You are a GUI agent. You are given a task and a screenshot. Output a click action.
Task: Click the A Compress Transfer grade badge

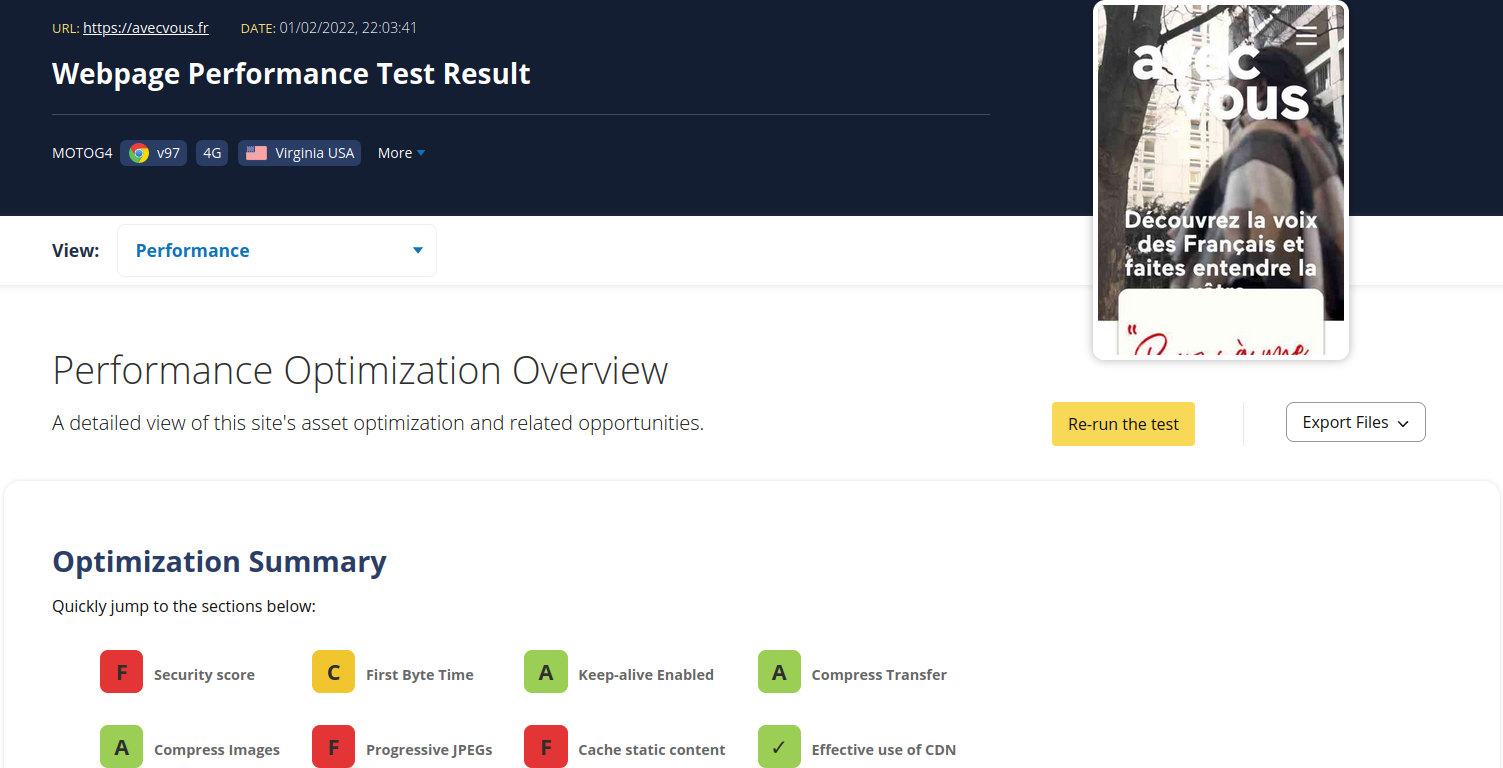[x=779, y=671]
